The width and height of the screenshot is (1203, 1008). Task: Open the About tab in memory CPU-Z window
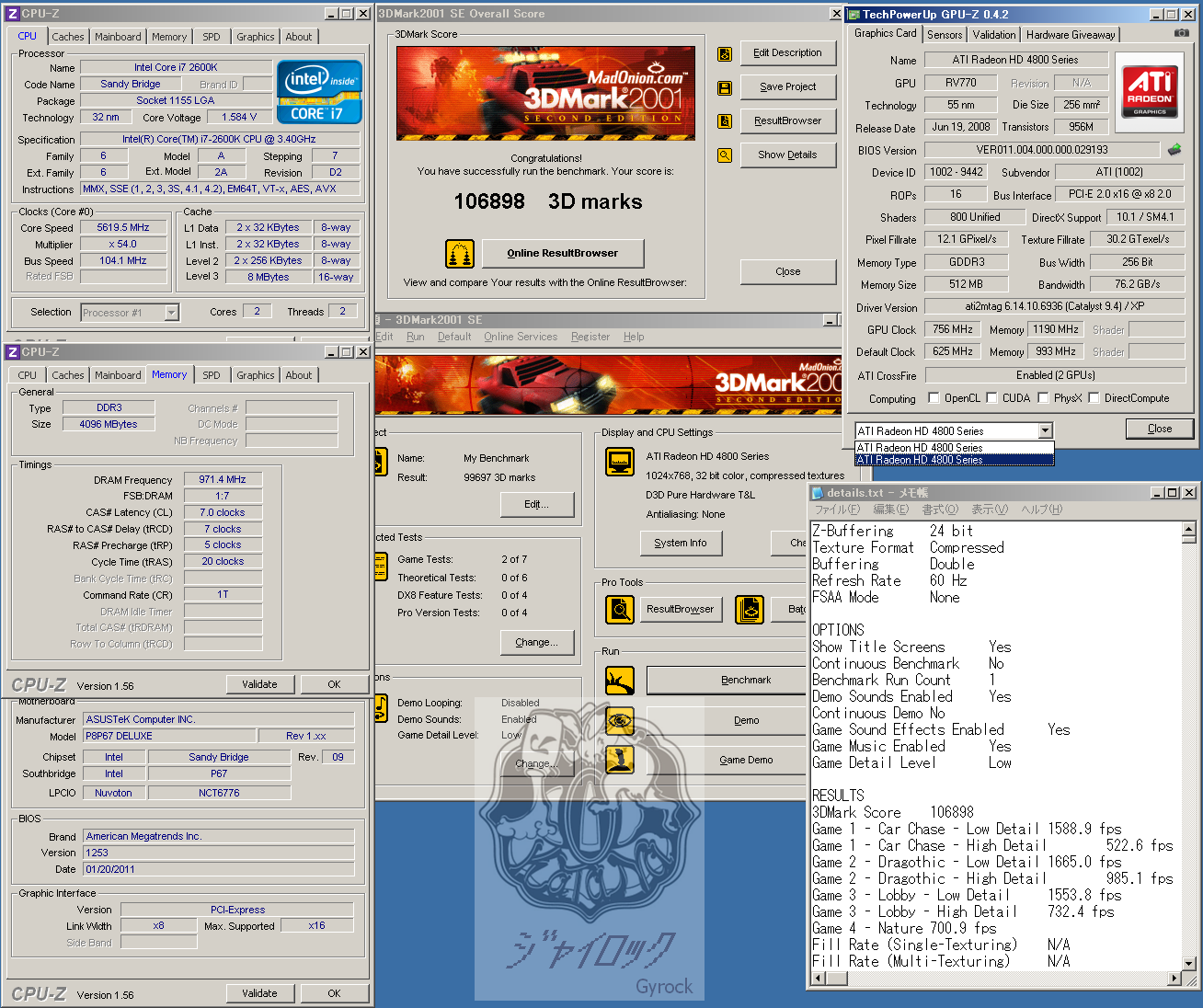(298, 375)
